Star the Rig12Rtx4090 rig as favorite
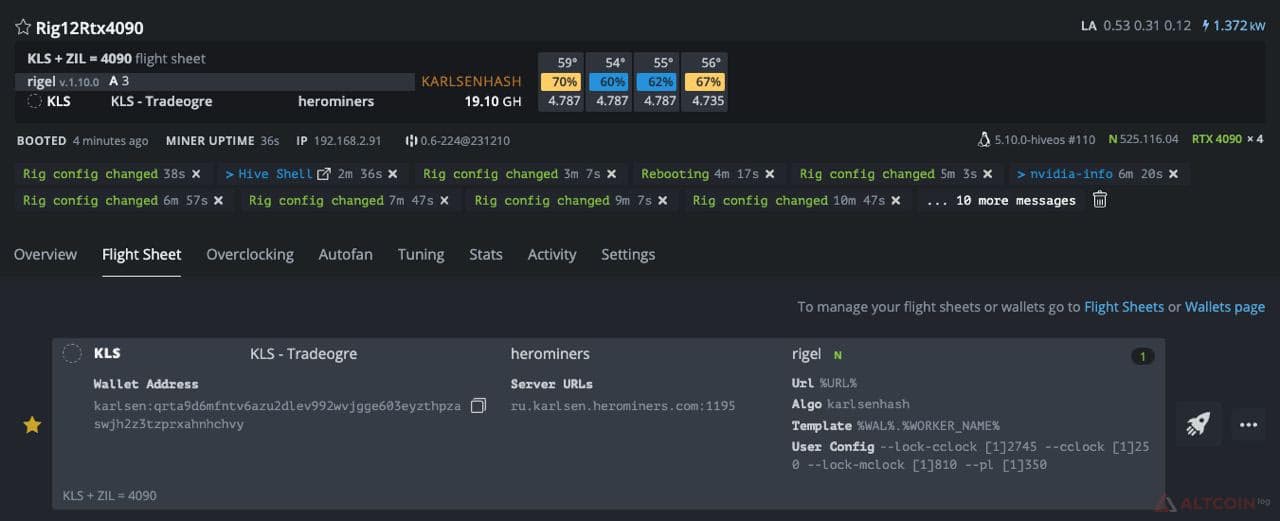Image resolution: width=1280 pixels, height=521 pixels. [23, 27]
